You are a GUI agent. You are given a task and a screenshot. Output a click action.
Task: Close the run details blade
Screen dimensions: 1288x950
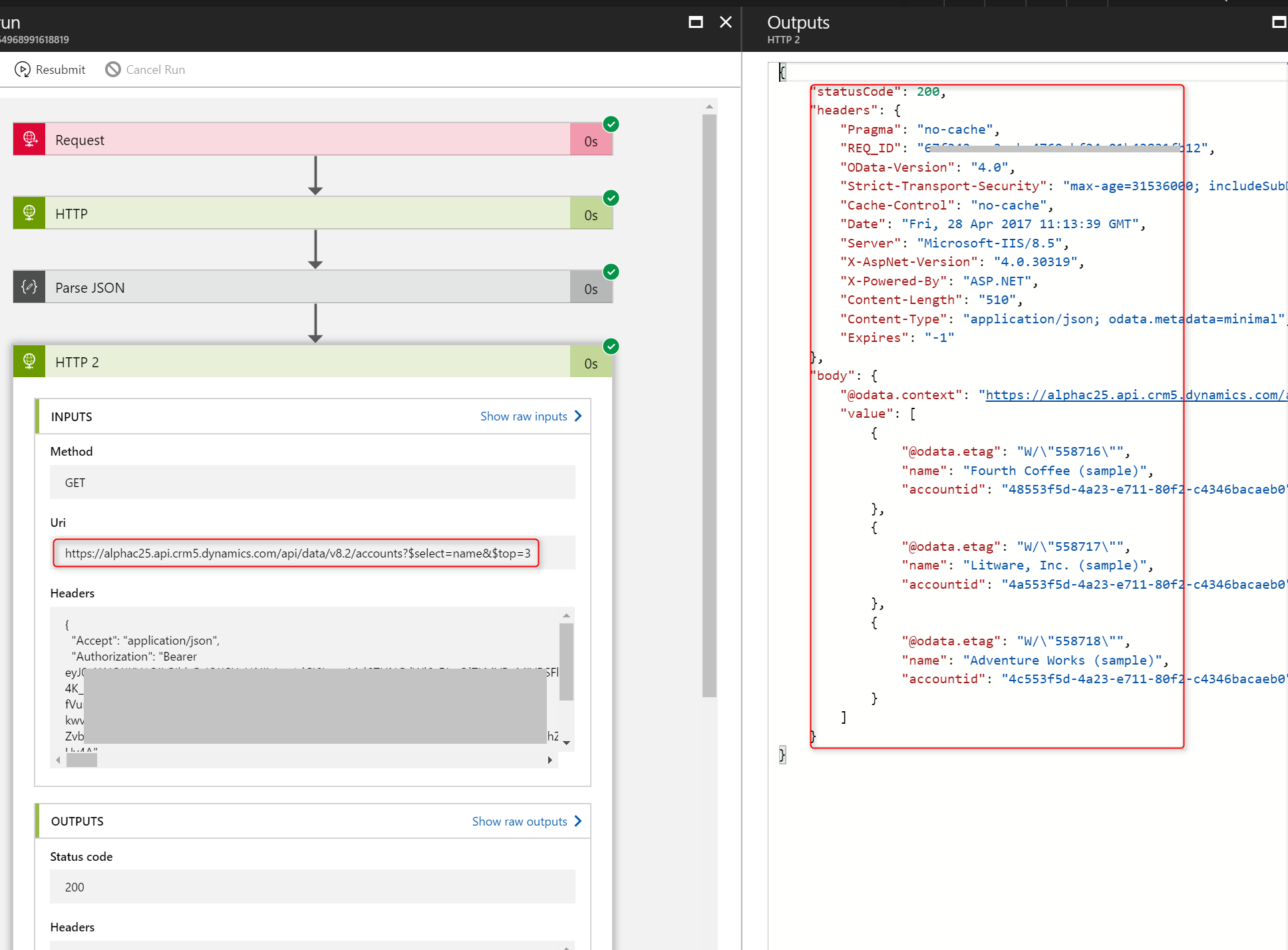pyautogui.click(x=726, y=23)
